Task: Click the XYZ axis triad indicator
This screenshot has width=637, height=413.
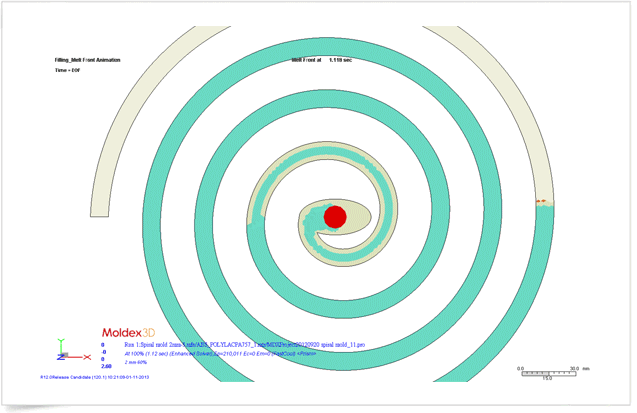Action: pyautogui.click(x=74, y=350)
